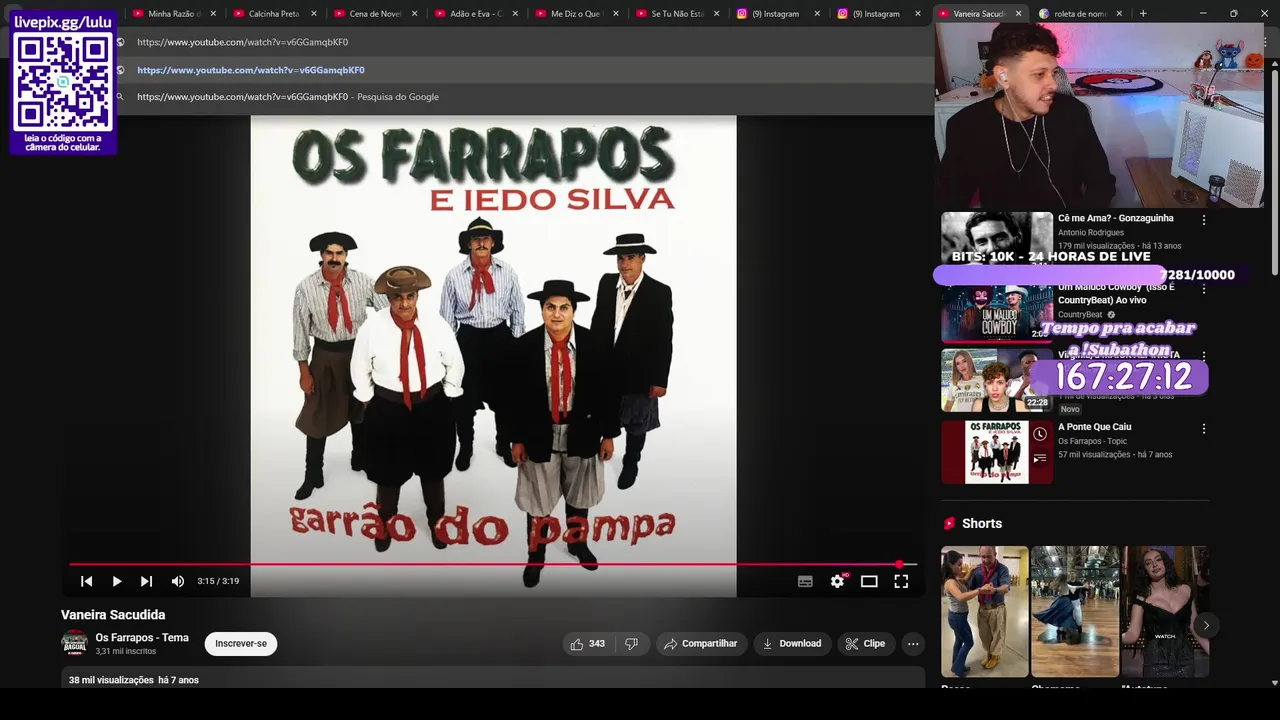Click the video progress bar scrubber
Image resolution: width=1280 pixels, height=720 pixels.
[x=899, y=565]
